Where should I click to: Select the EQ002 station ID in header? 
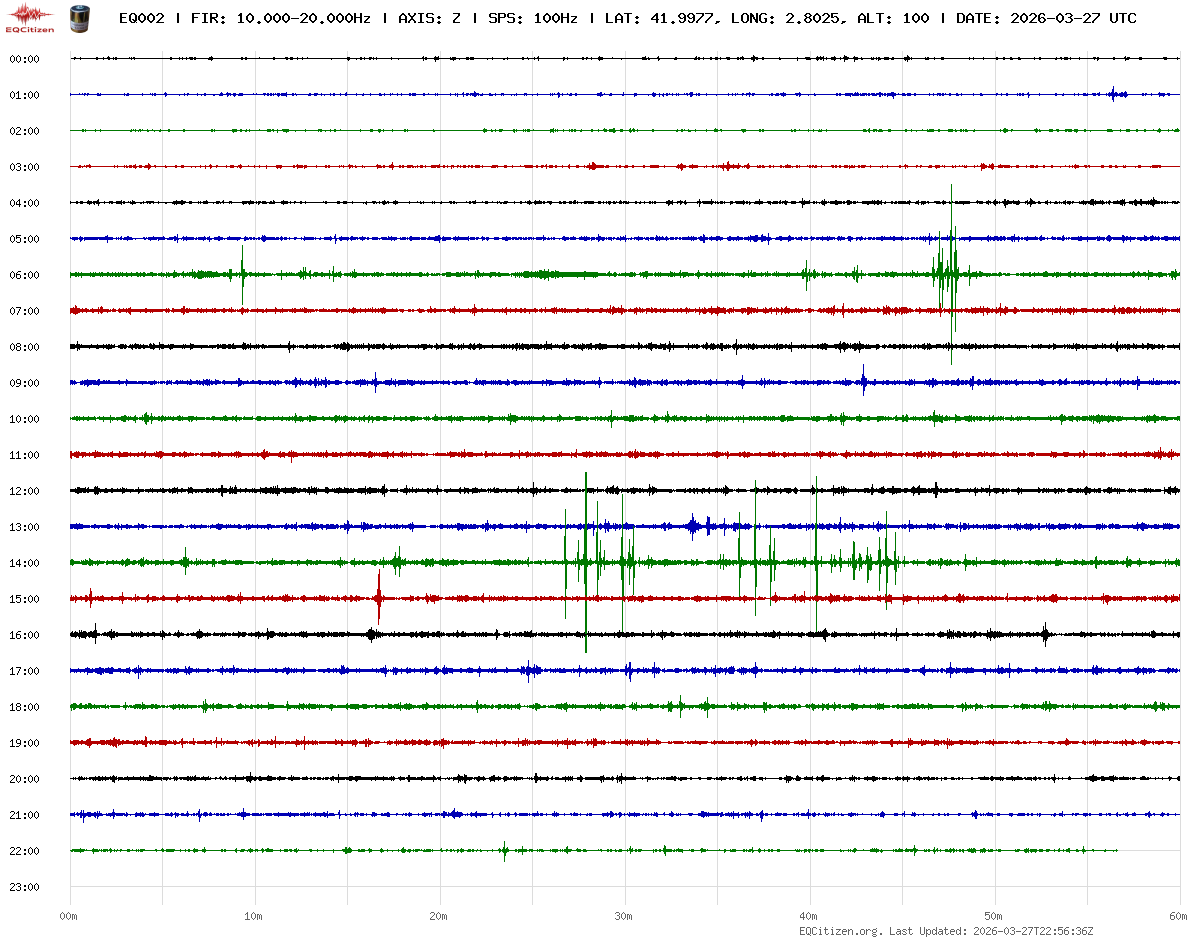pyautogui.click(x=141, y=18)
